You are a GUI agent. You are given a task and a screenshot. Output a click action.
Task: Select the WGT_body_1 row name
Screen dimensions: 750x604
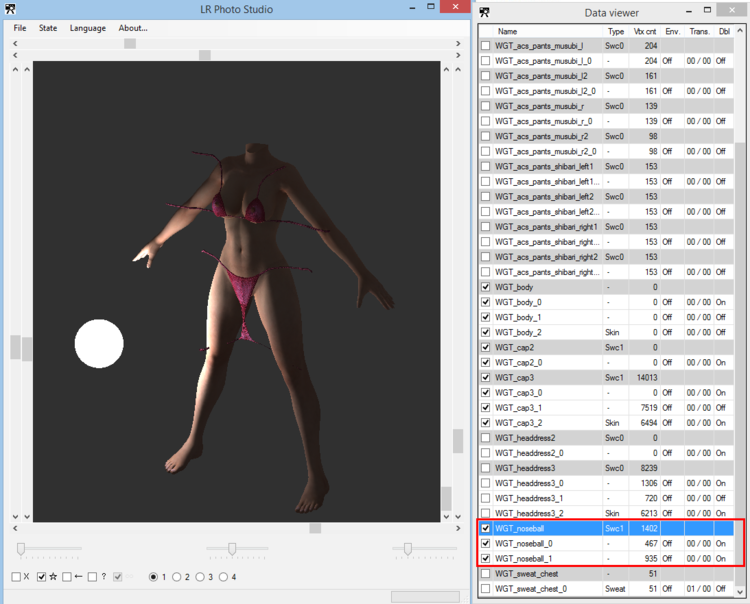point(518,317)
